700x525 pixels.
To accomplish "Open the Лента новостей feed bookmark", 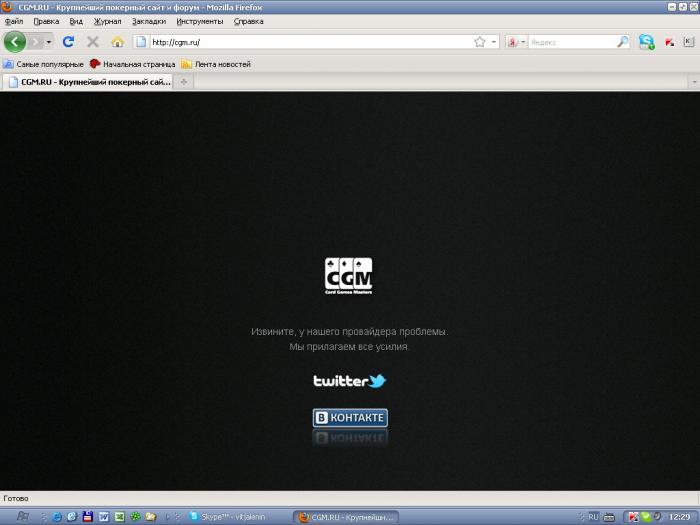I will [216, 64].
